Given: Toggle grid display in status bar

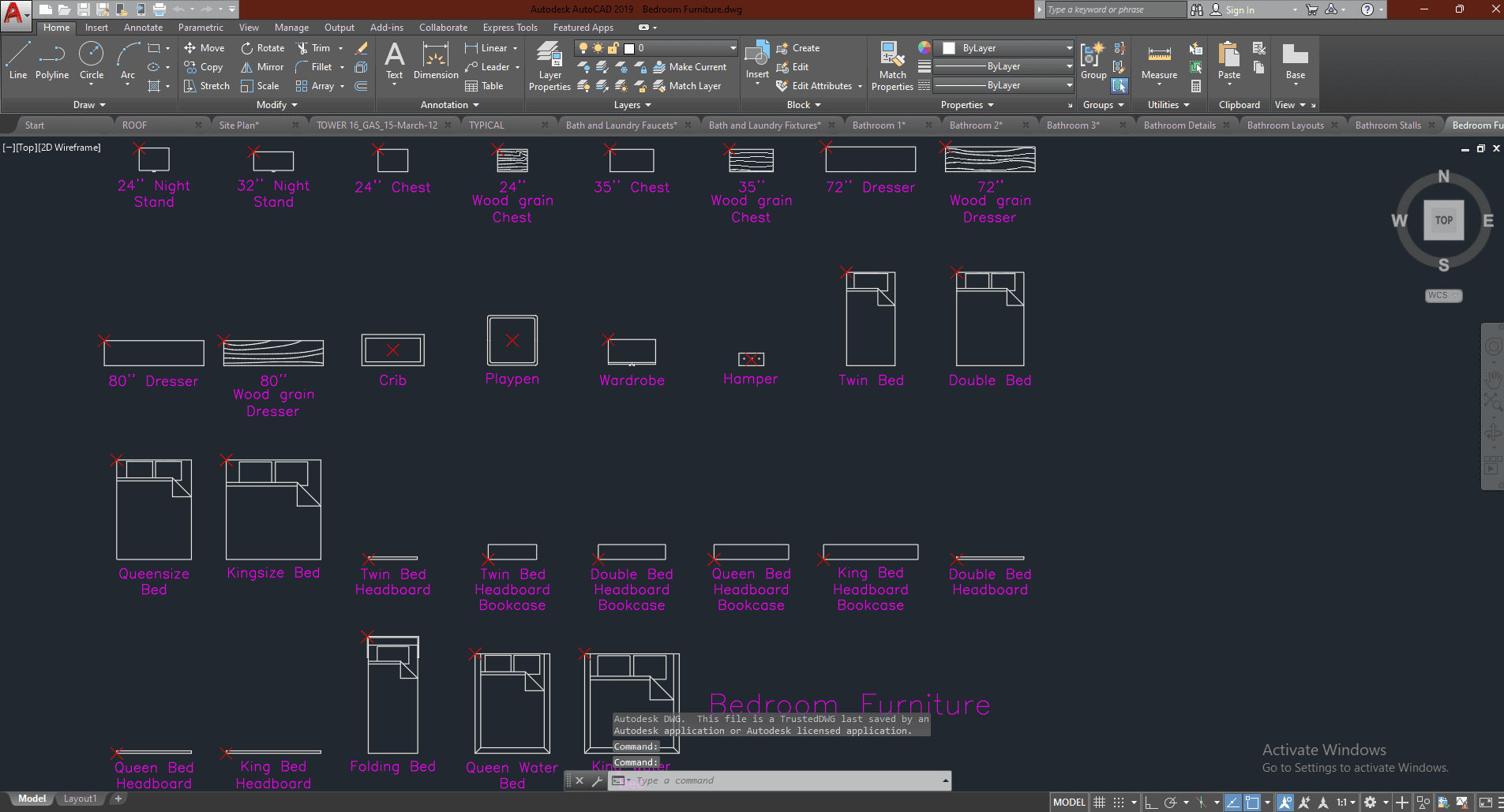Looking at the screenshot, I should 1099,803.
